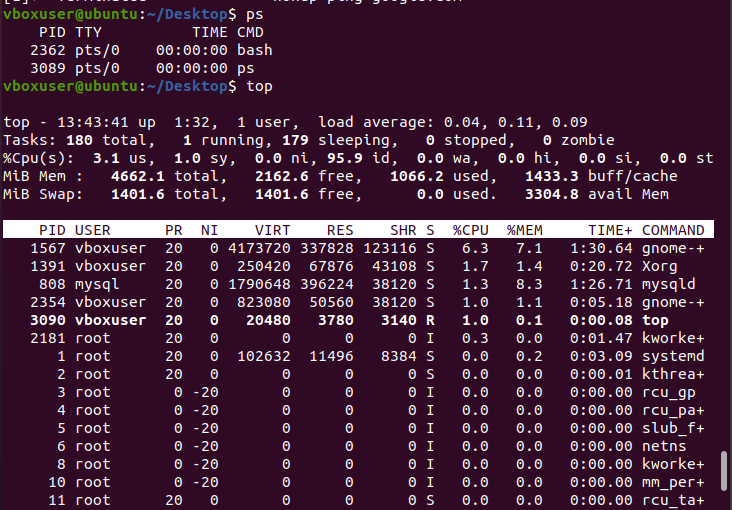Click the PID column header
This screenshot has height=510, width=732.
pyautogui.click(x=52, y=230)
